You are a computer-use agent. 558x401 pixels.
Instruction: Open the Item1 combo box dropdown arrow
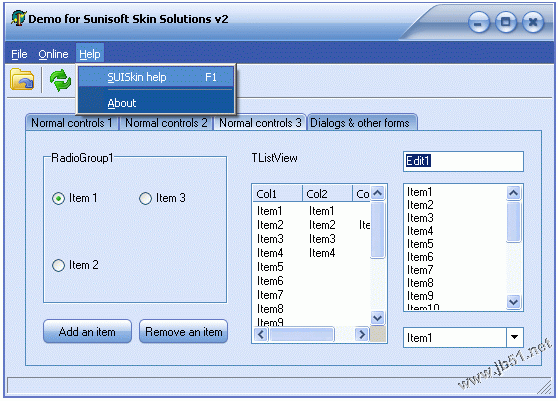(514, 337)
